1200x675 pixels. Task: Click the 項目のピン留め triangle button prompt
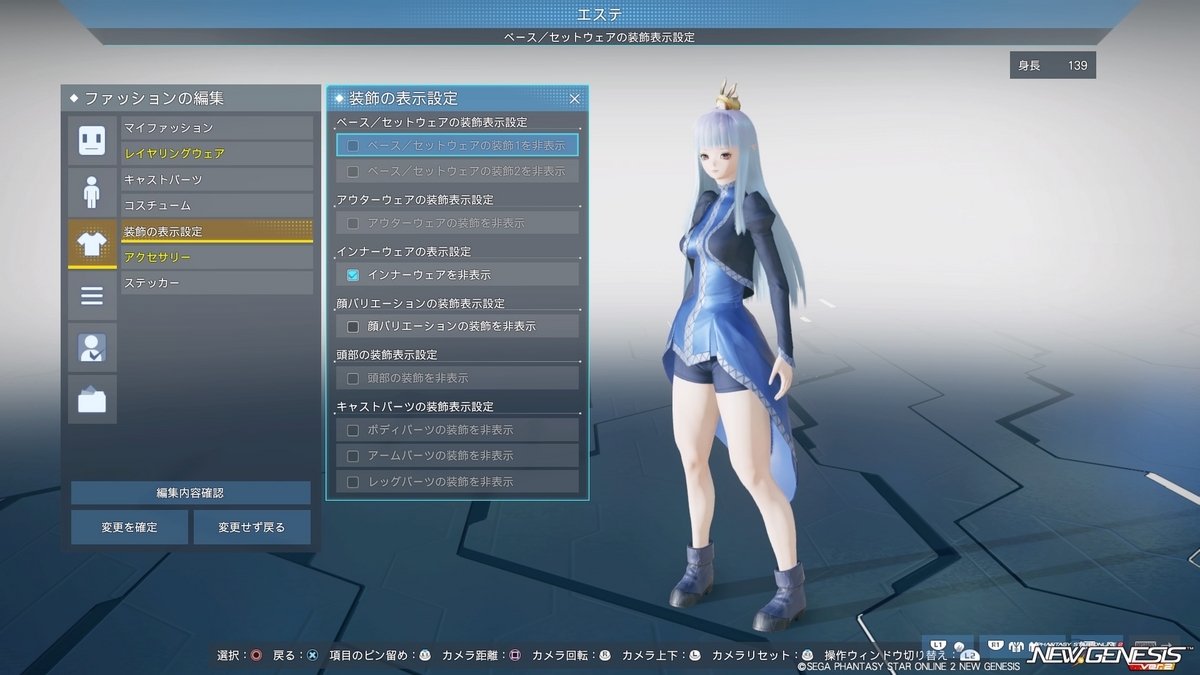(425, 656)
